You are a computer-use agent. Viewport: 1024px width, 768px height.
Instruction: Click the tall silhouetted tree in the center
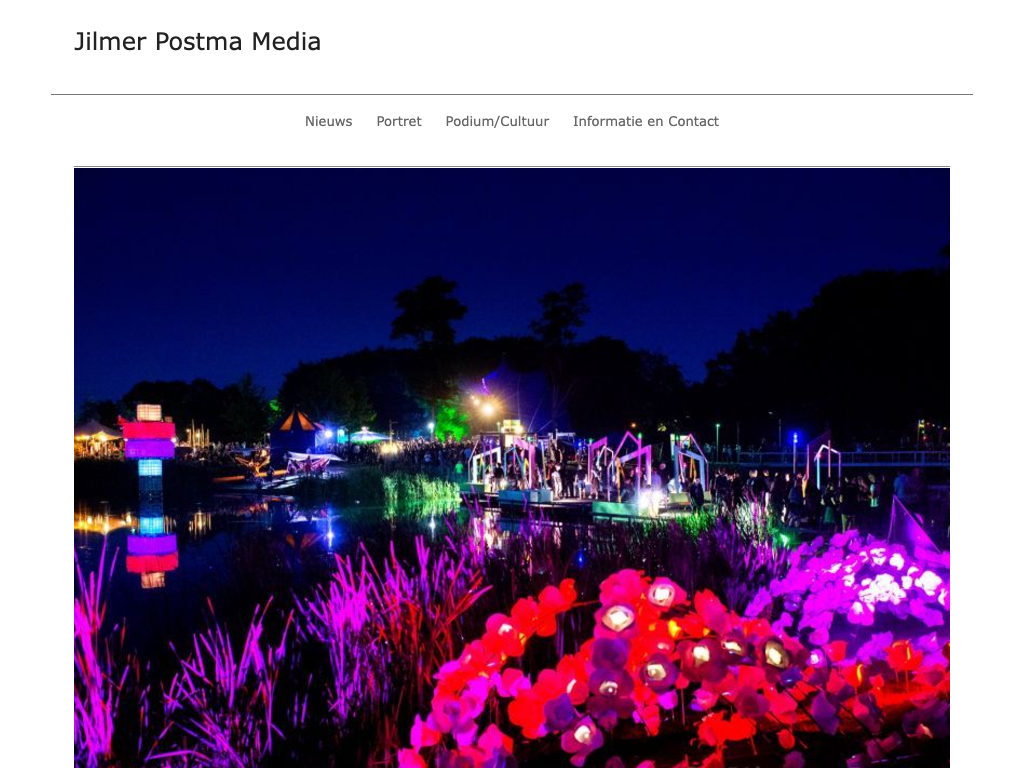tap(428, 312)
